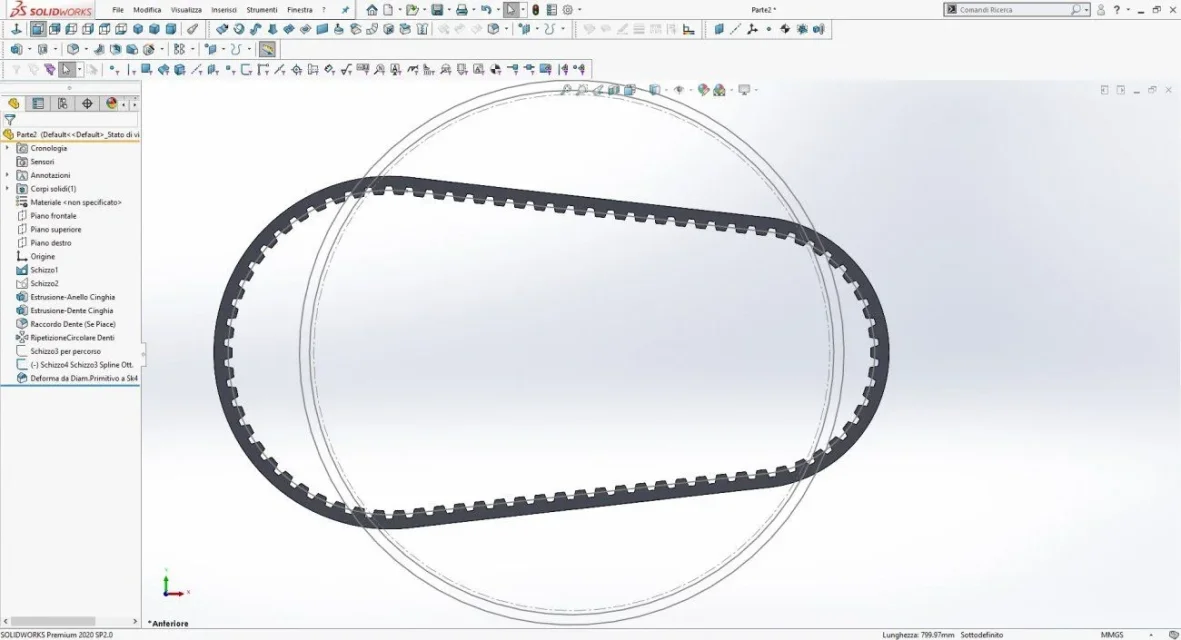Open the search field dropdown arrow

[x=1086, y=11]
